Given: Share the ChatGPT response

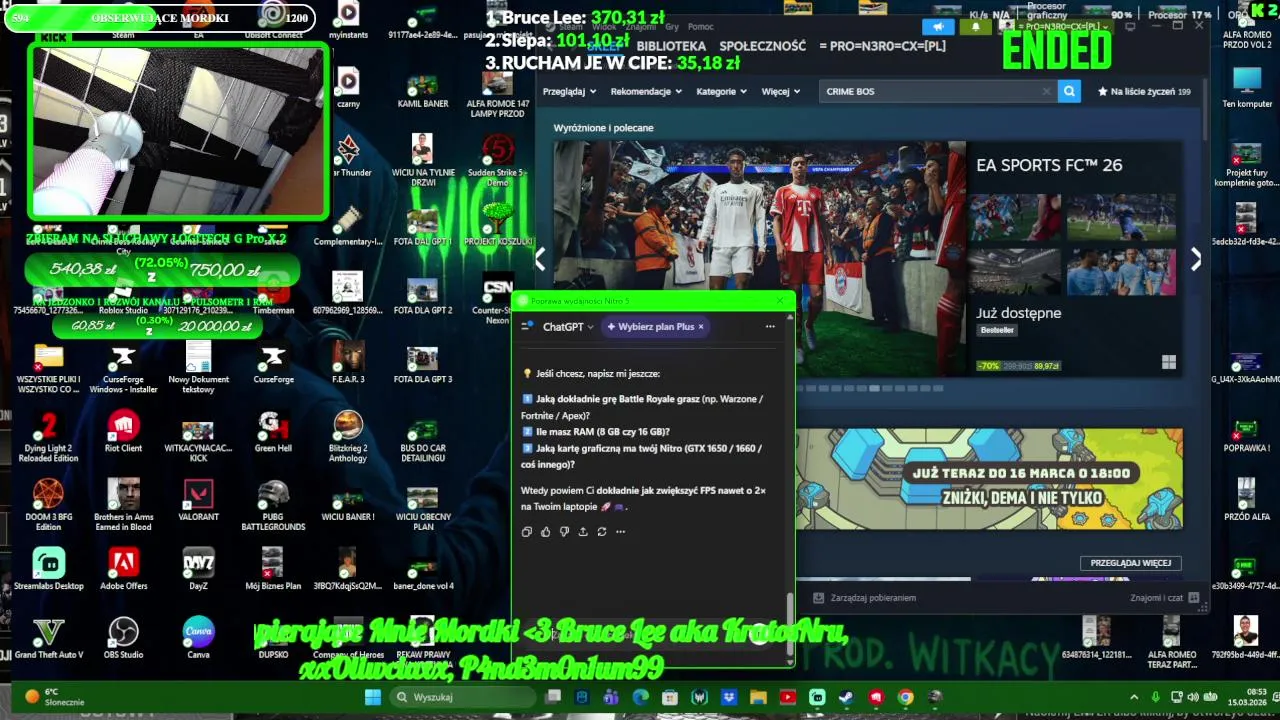Looking at the screenshot, I should 583,532.
